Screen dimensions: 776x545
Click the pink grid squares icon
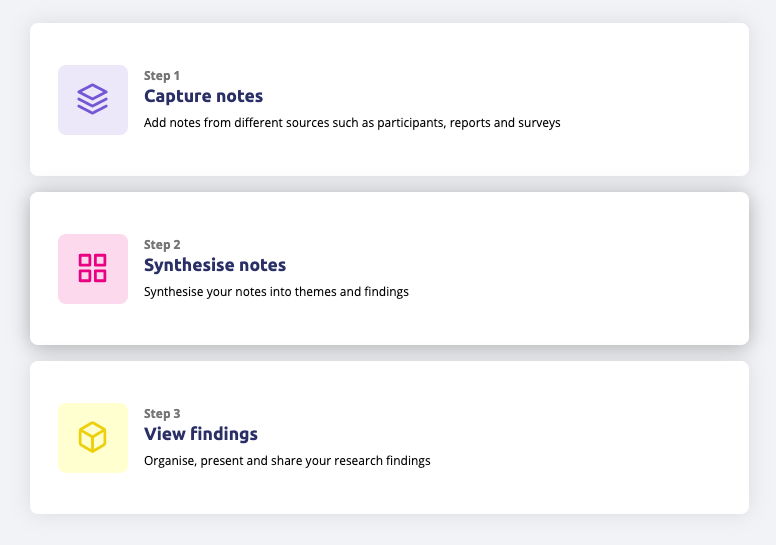click(93, 268)
